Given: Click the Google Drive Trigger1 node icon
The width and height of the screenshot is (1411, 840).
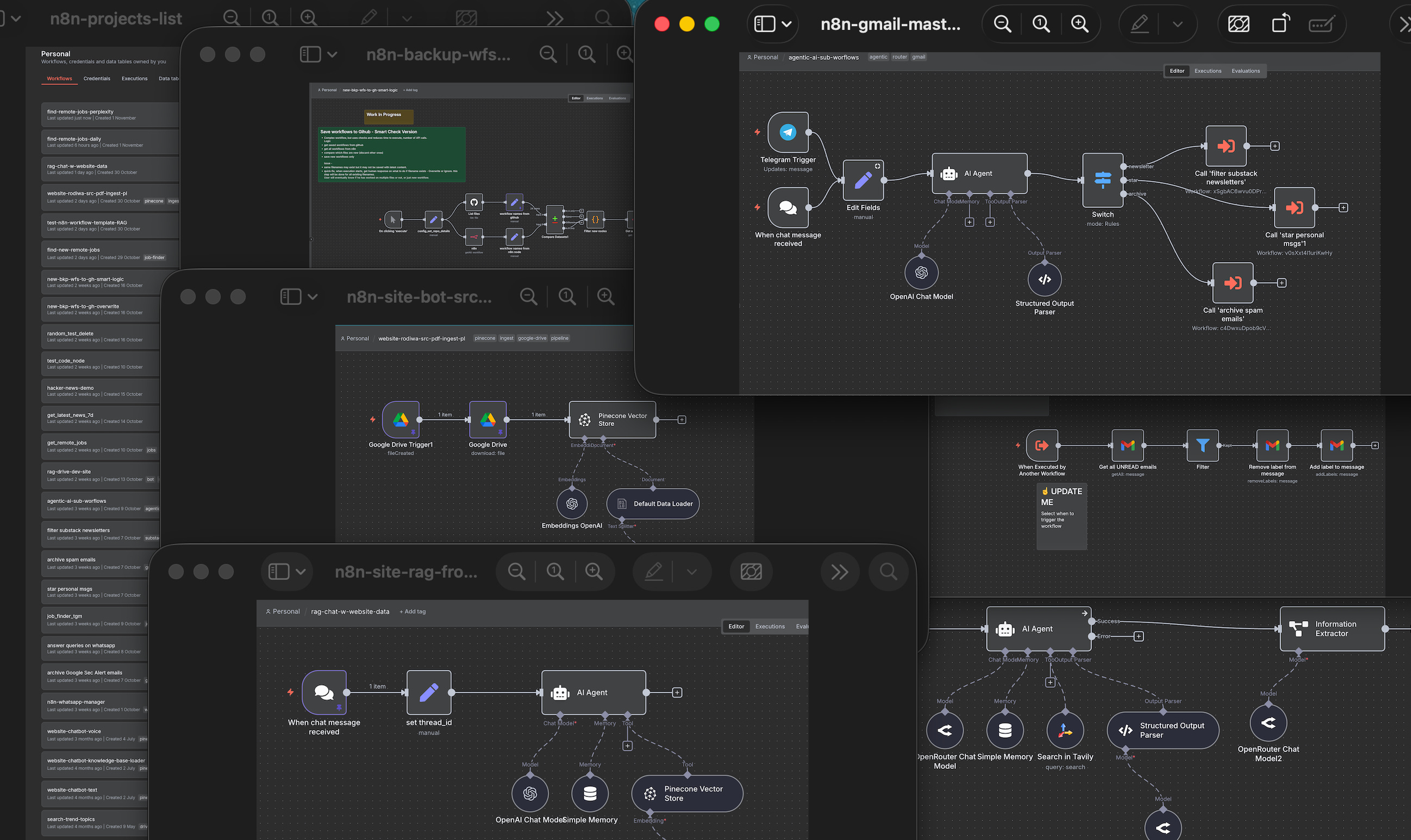Looking at the screenshot, I should point(401,419).
